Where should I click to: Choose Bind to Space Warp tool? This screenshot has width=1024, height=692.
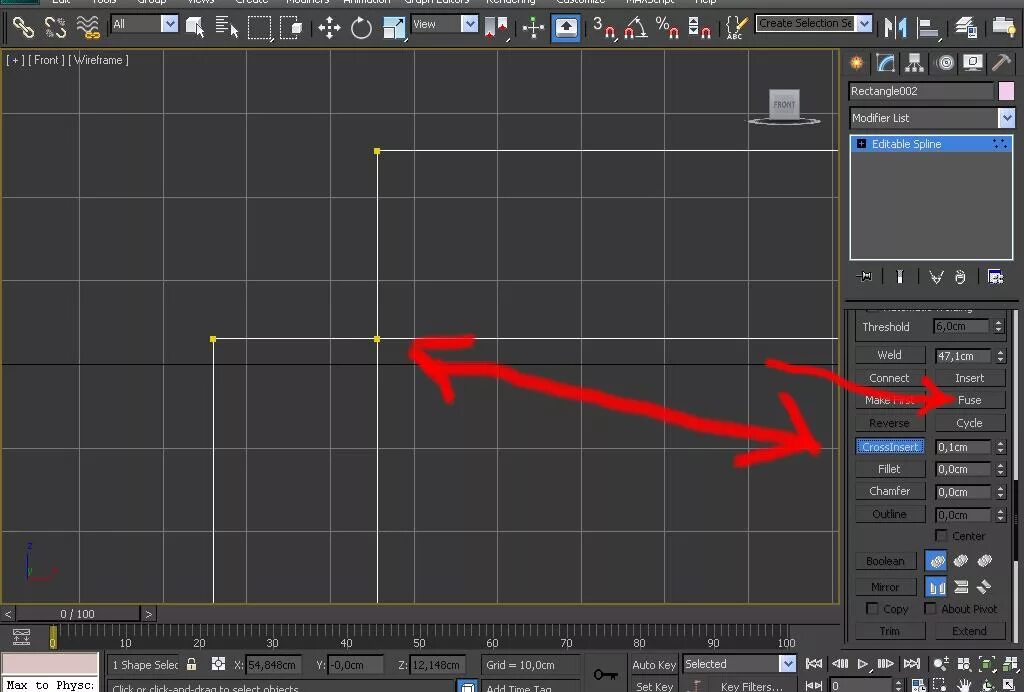pos(87,27)
